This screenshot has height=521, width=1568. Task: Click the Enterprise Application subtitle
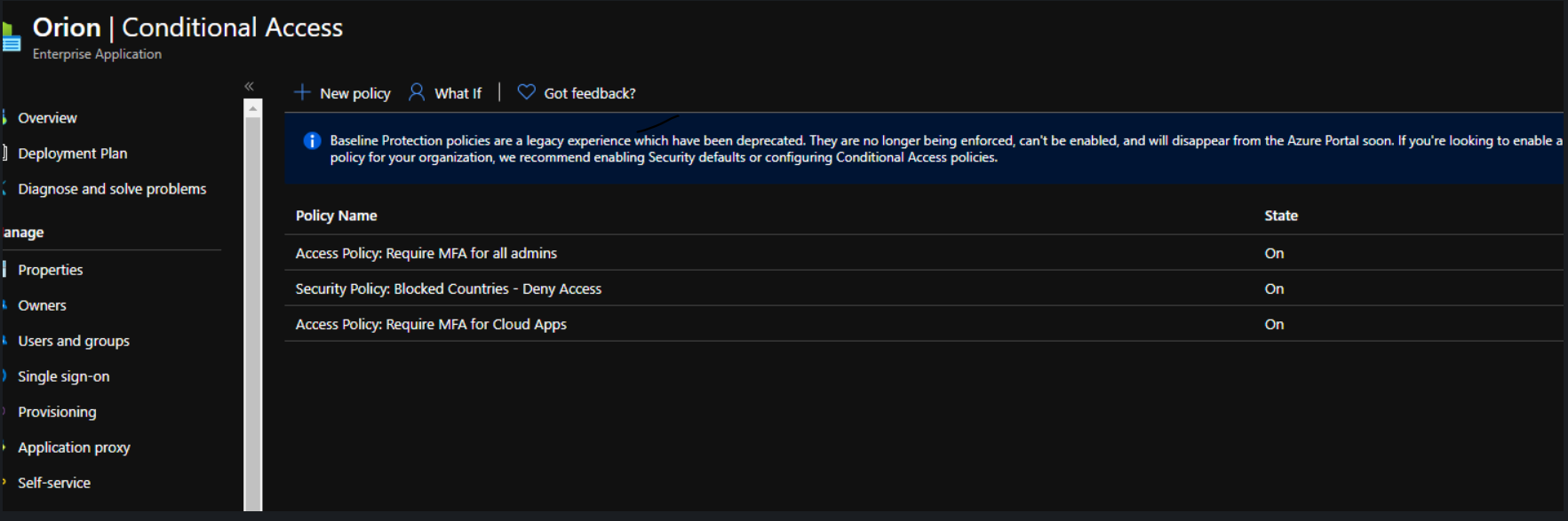coord(97,54)
